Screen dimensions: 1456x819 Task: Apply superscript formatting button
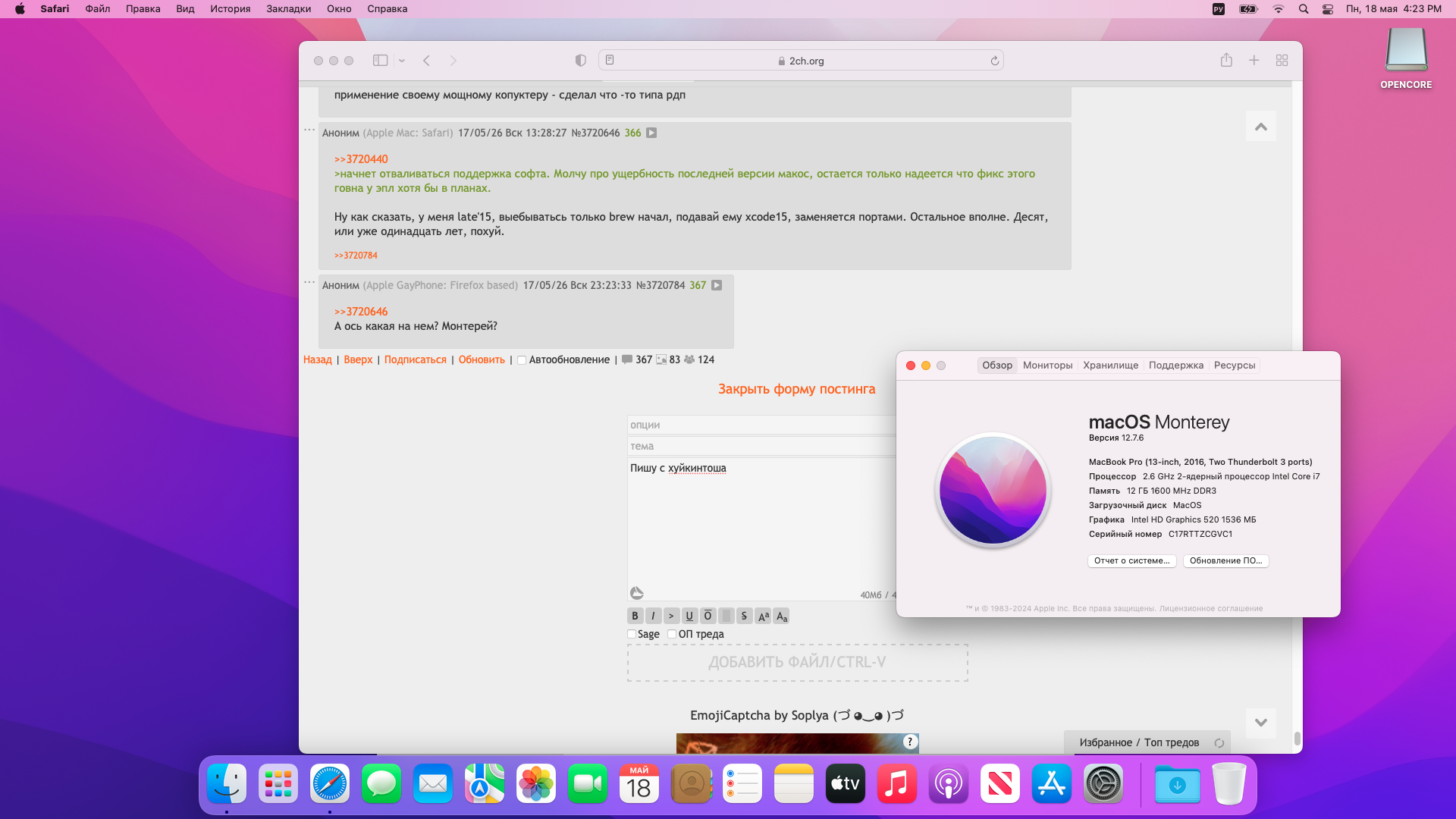click(x=763, y=616)
